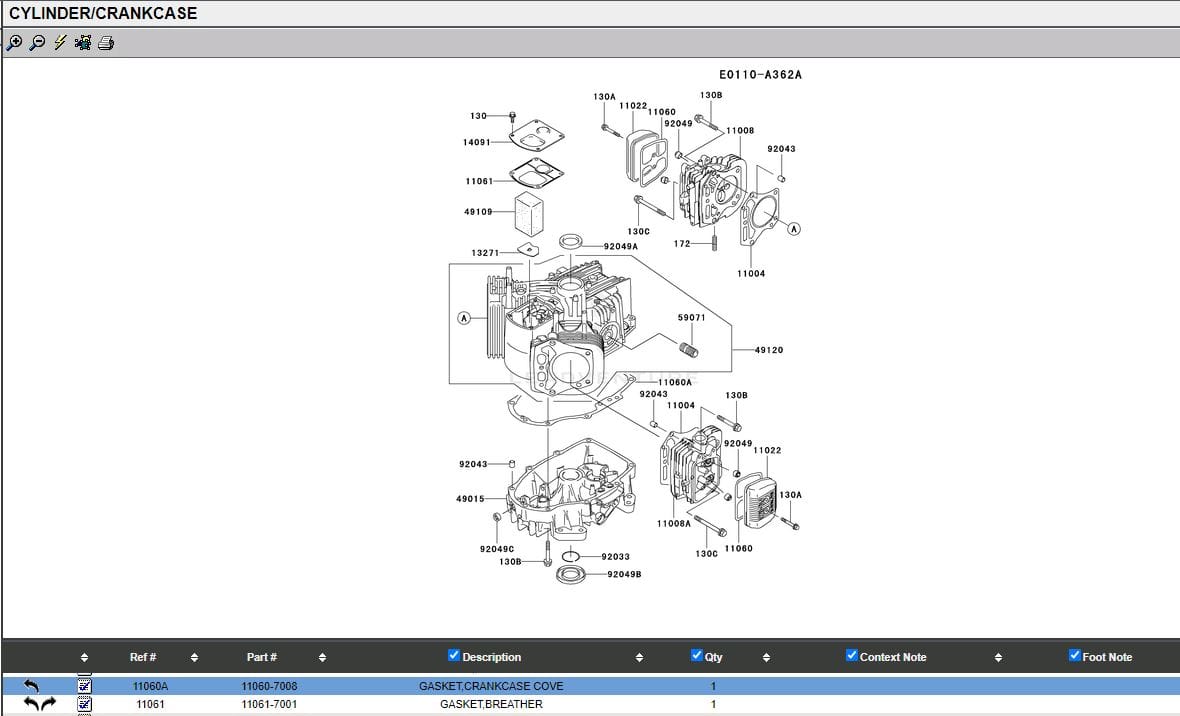Viewport: 1180px width, 716px height.
Task: Toggle the Qty column checkbox
Action: pyautogui.click(x=697, y=656)
